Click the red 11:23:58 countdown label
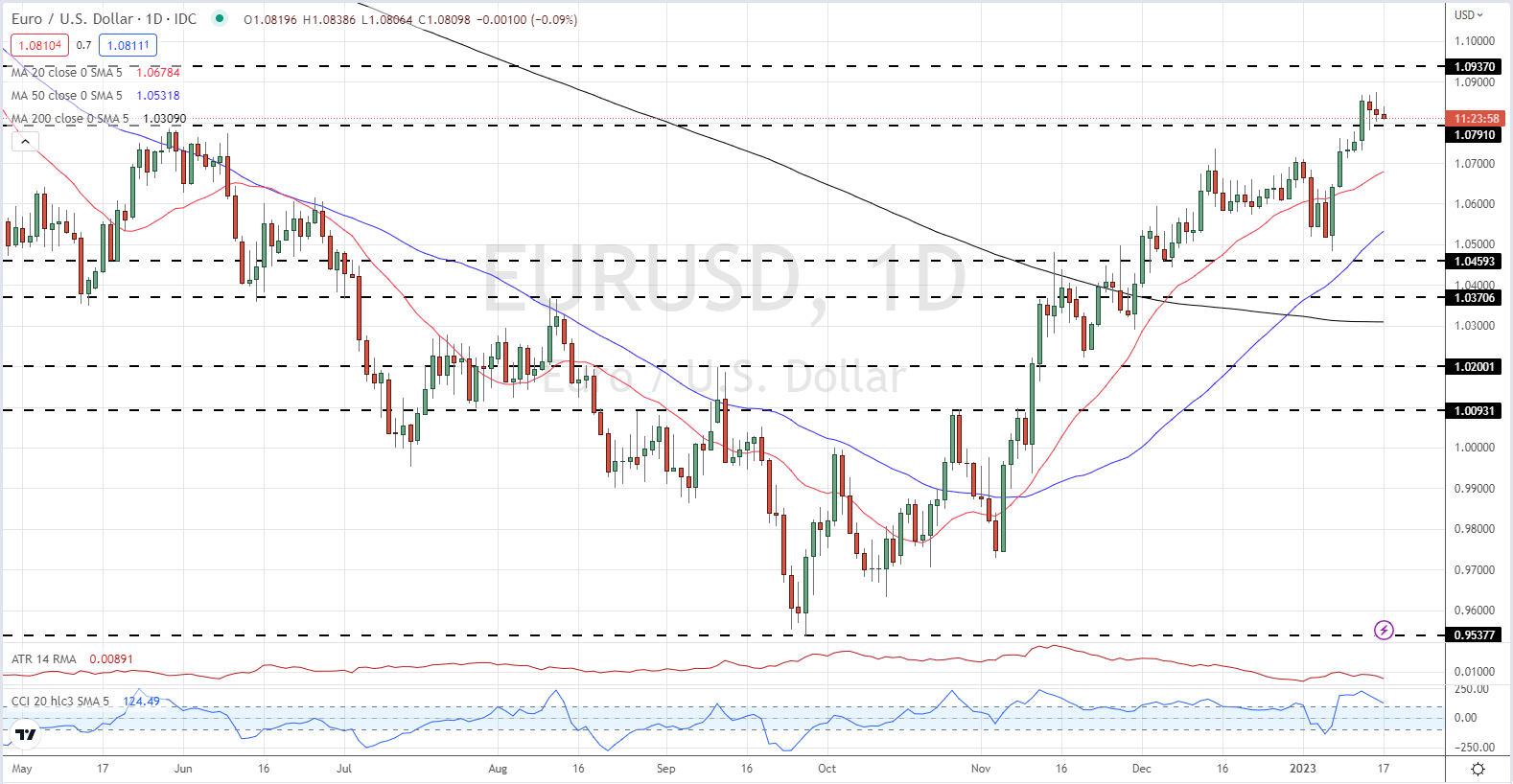The image size is (1513, 784). pos(1477,119)
